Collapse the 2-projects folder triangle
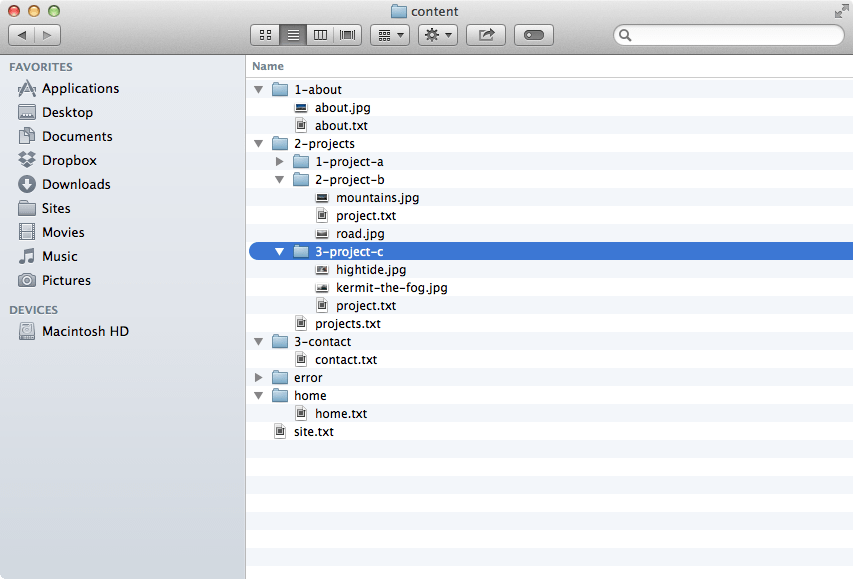The height and width of the screenshot is (579, 853). 258,144
